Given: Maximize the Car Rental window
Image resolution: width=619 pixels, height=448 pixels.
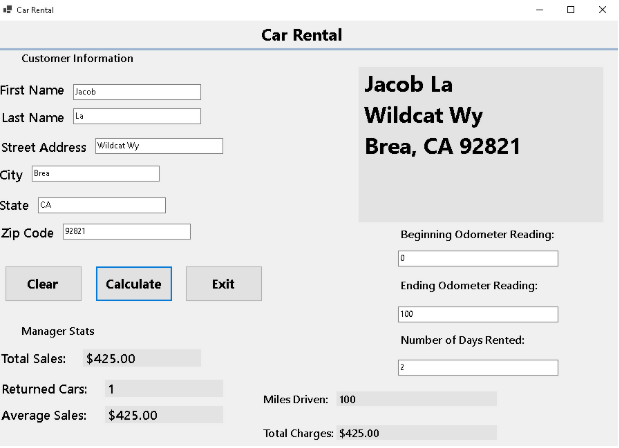Looking at the screenshot, I should (x=571, y=10).
